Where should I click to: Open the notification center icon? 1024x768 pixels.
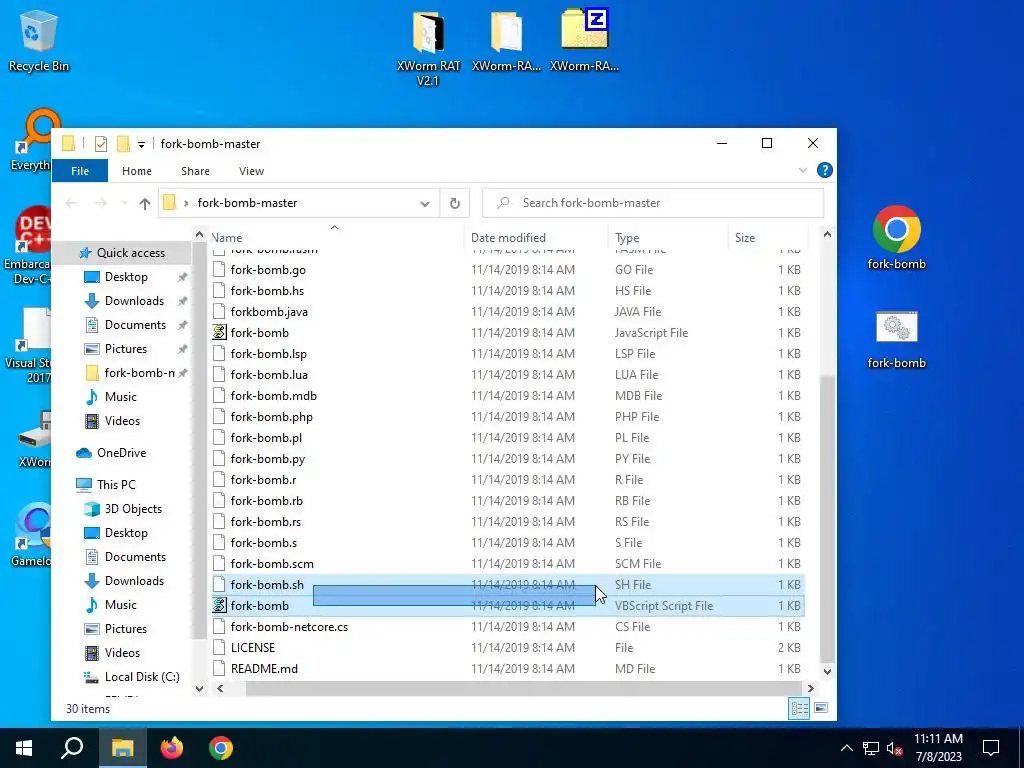tap(991, 748)
